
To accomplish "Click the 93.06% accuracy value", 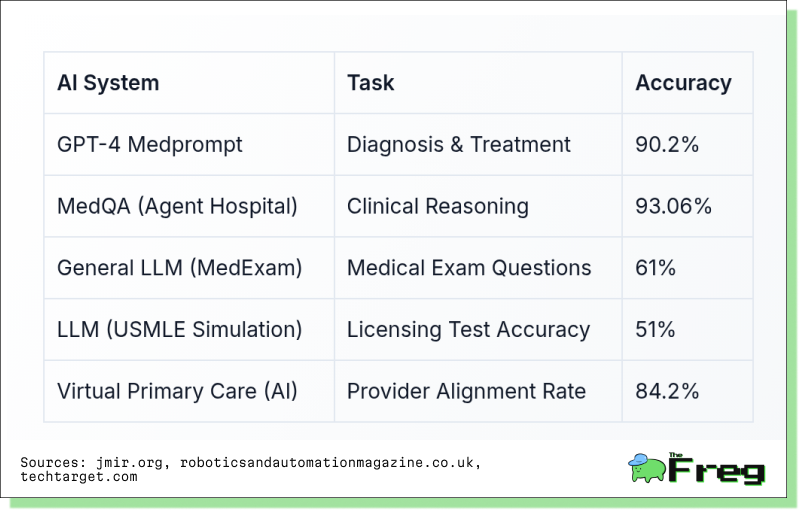I will (x=673, y=206).
